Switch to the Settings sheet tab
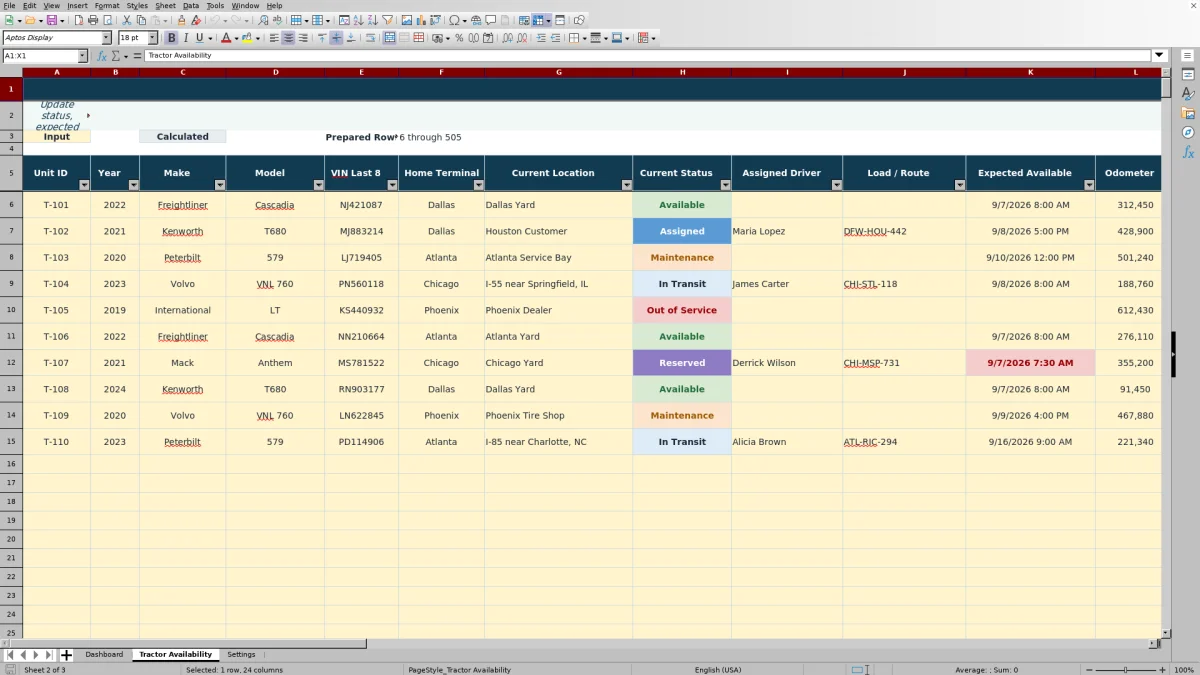 (x=241, y=655)
